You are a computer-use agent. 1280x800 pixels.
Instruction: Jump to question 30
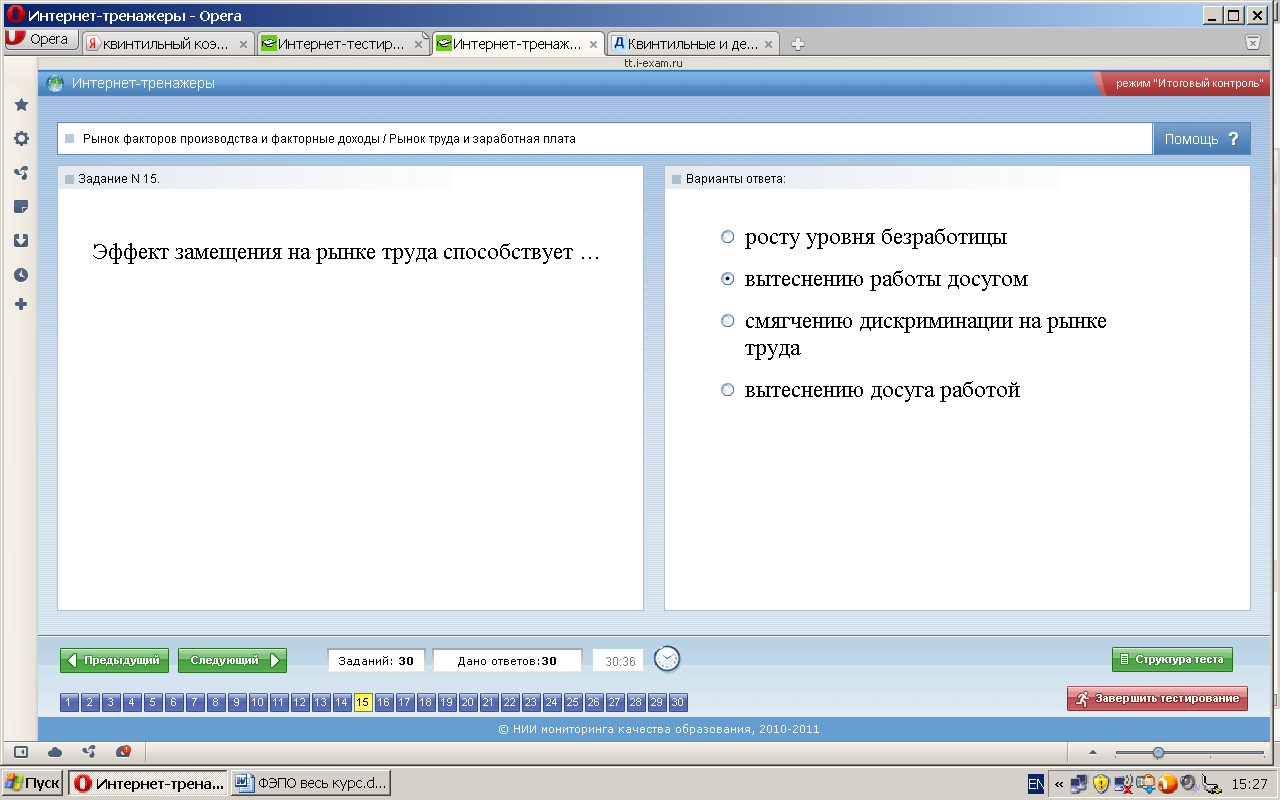(677, 703)
